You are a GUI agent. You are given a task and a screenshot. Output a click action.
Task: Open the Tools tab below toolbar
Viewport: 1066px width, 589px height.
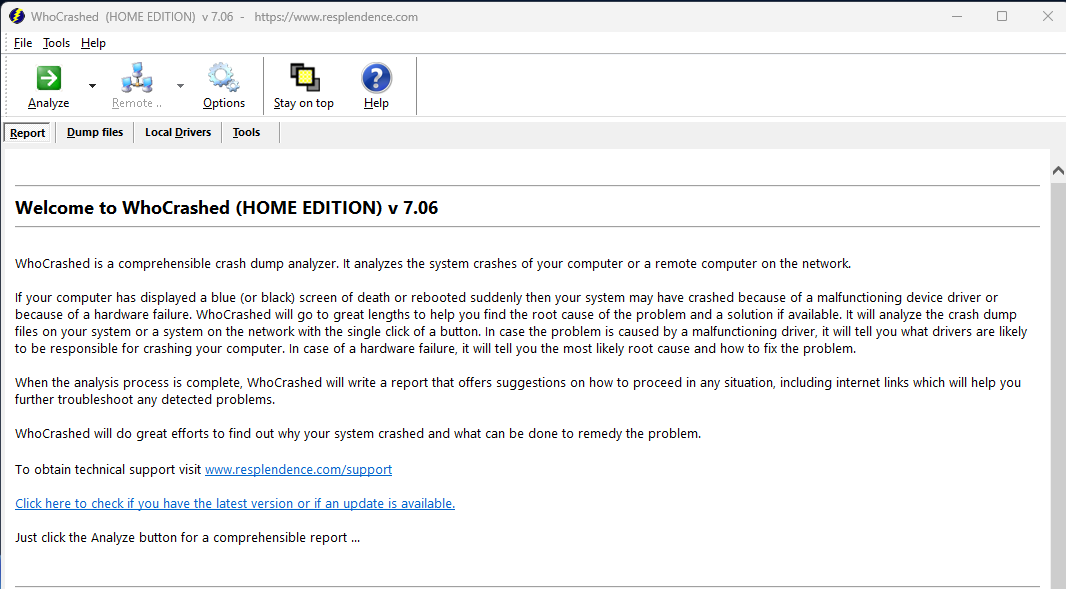[246, 132]
